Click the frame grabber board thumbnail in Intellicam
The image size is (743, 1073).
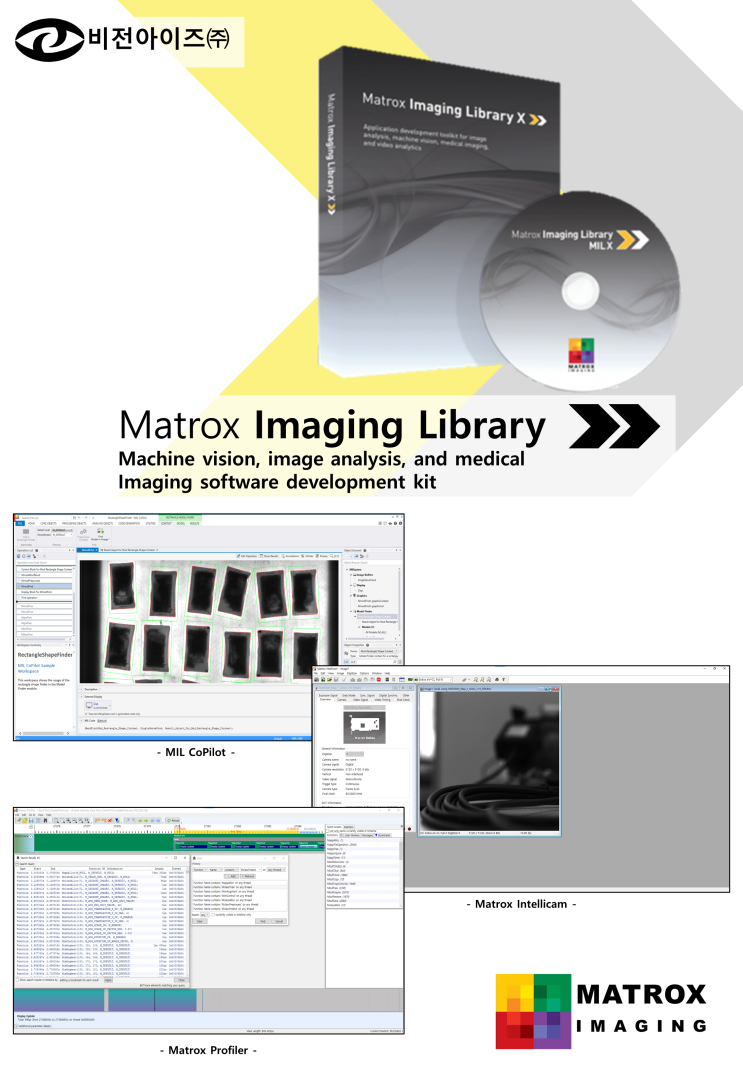pos(364,727)
